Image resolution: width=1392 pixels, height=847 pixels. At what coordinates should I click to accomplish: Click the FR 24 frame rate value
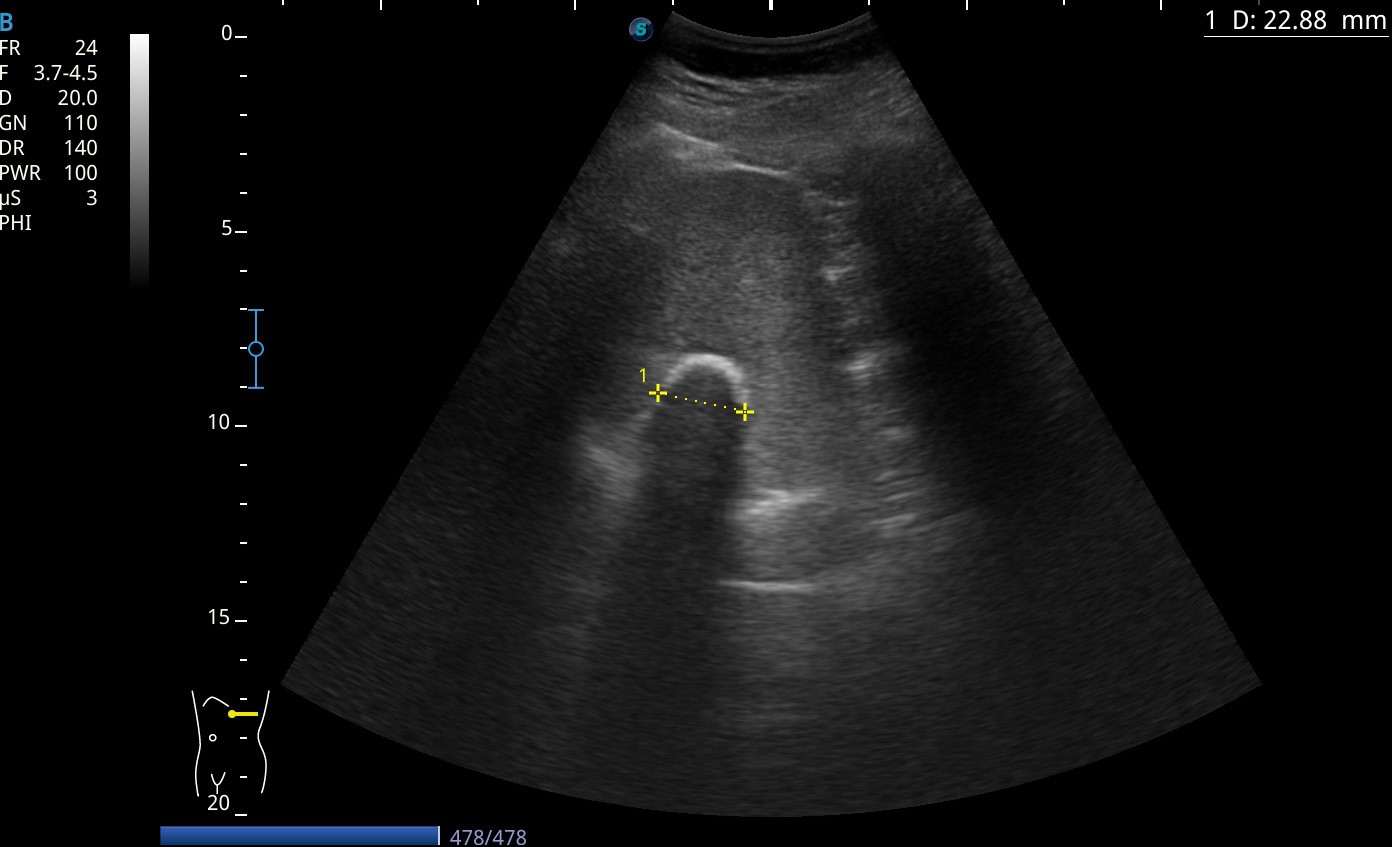tap(49, 48)
